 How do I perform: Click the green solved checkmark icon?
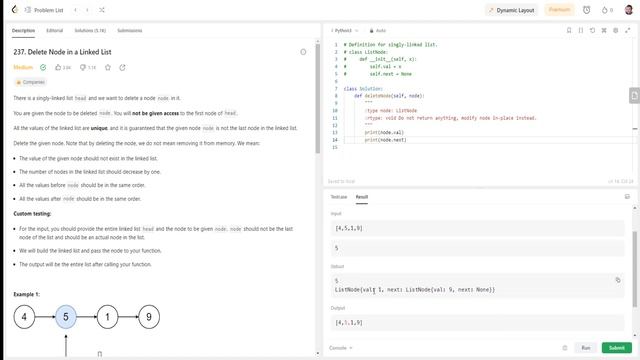click(43, 67)
